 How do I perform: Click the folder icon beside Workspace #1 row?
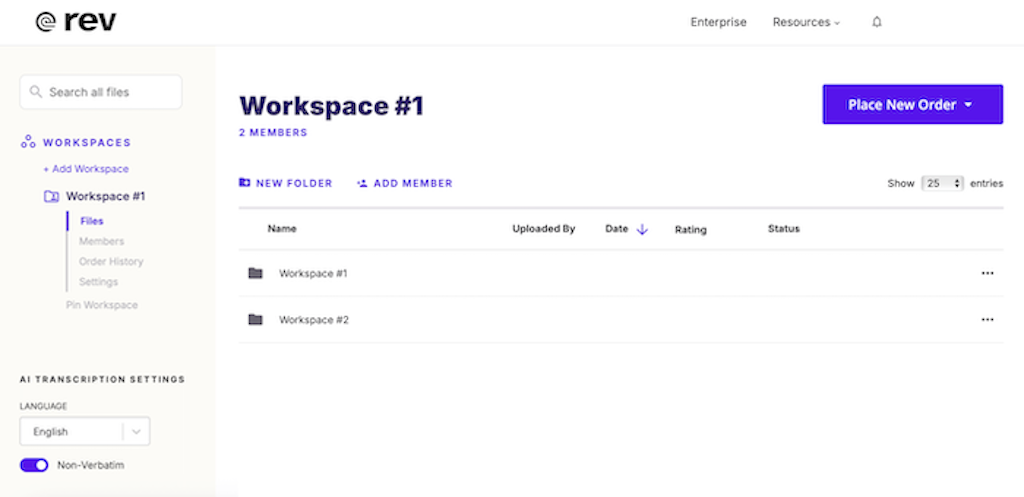255,273
